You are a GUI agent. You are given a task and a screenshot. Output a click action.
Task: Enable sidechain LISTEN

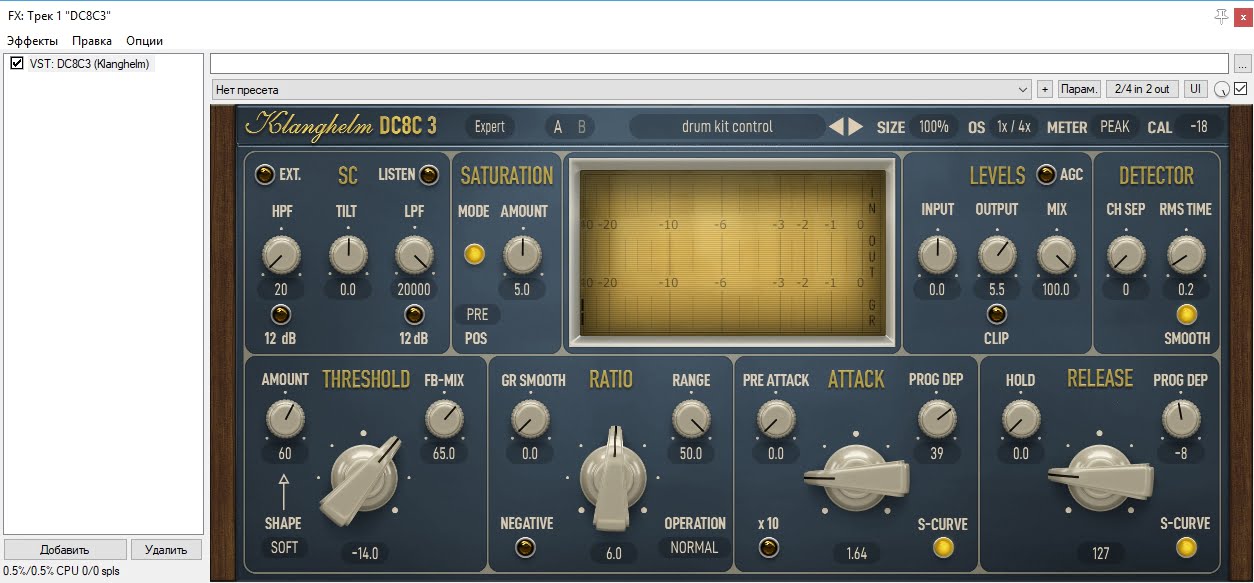coord(429,174)
